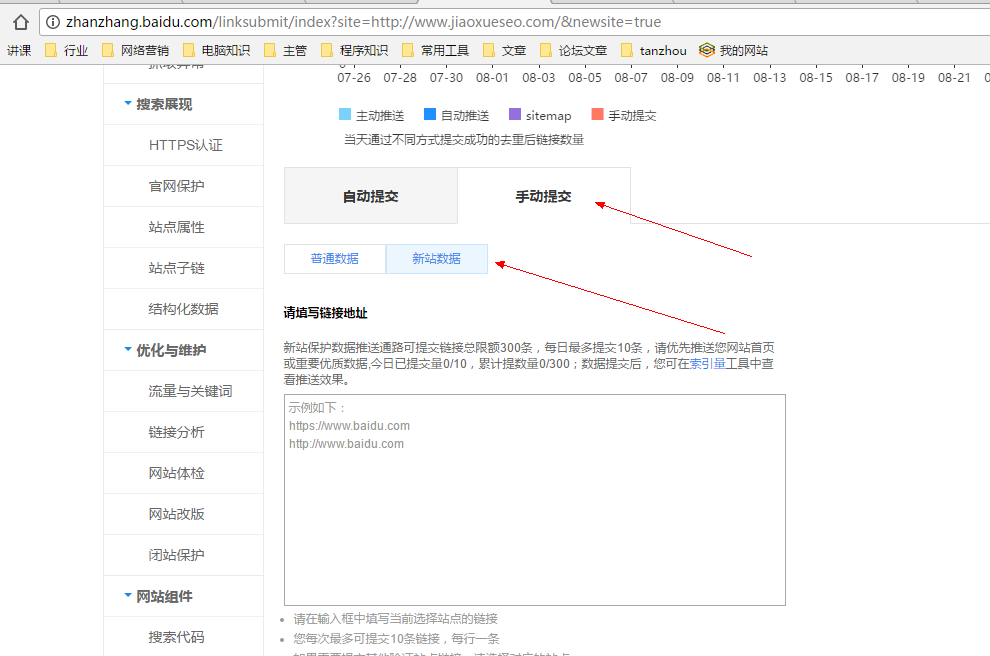Viewport: 990px width, 656px height.
Task: Select the 新站数据 sub-tab
Action: [436, 259]
